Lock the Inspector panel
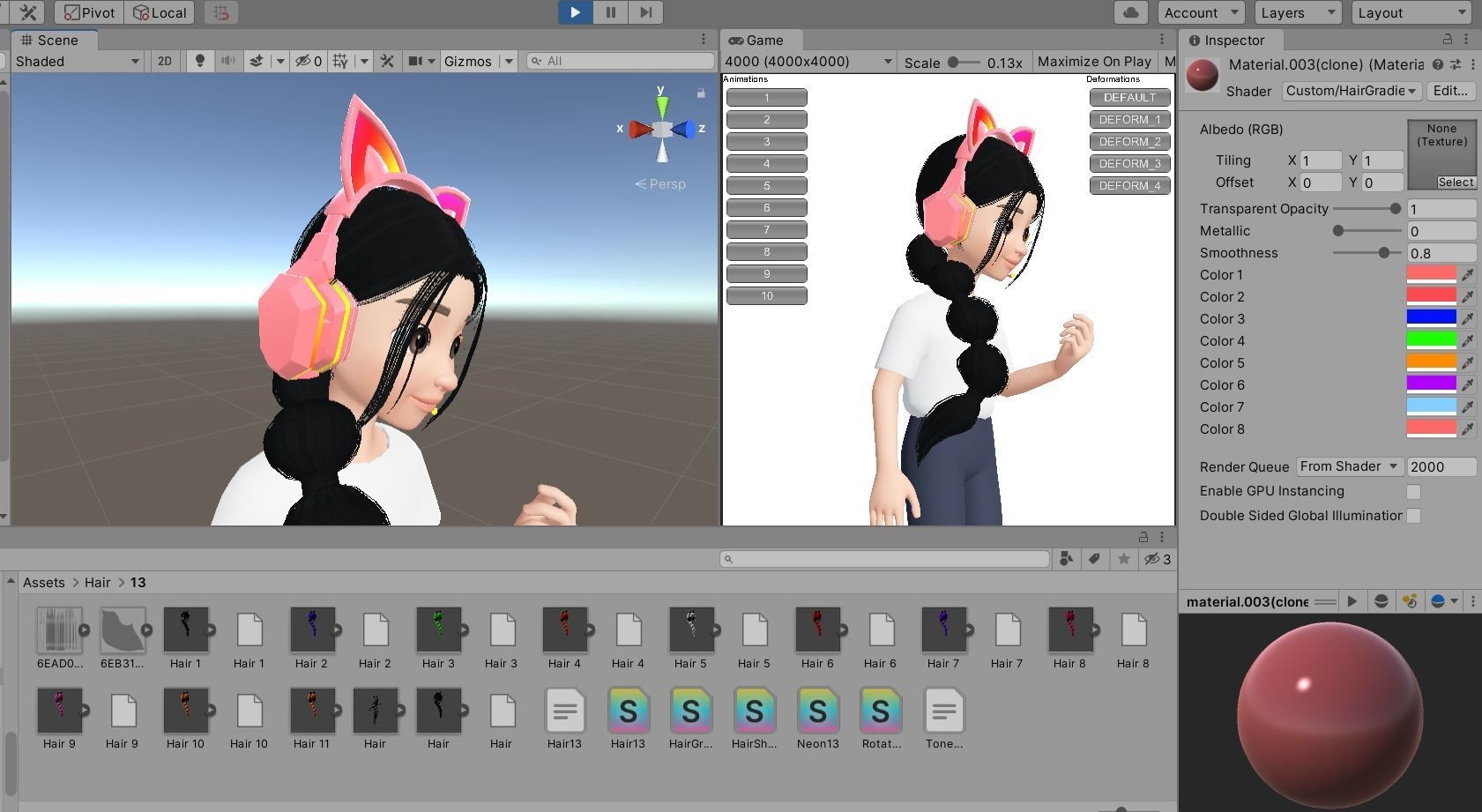1482x812 pixels. point(1447,40)
